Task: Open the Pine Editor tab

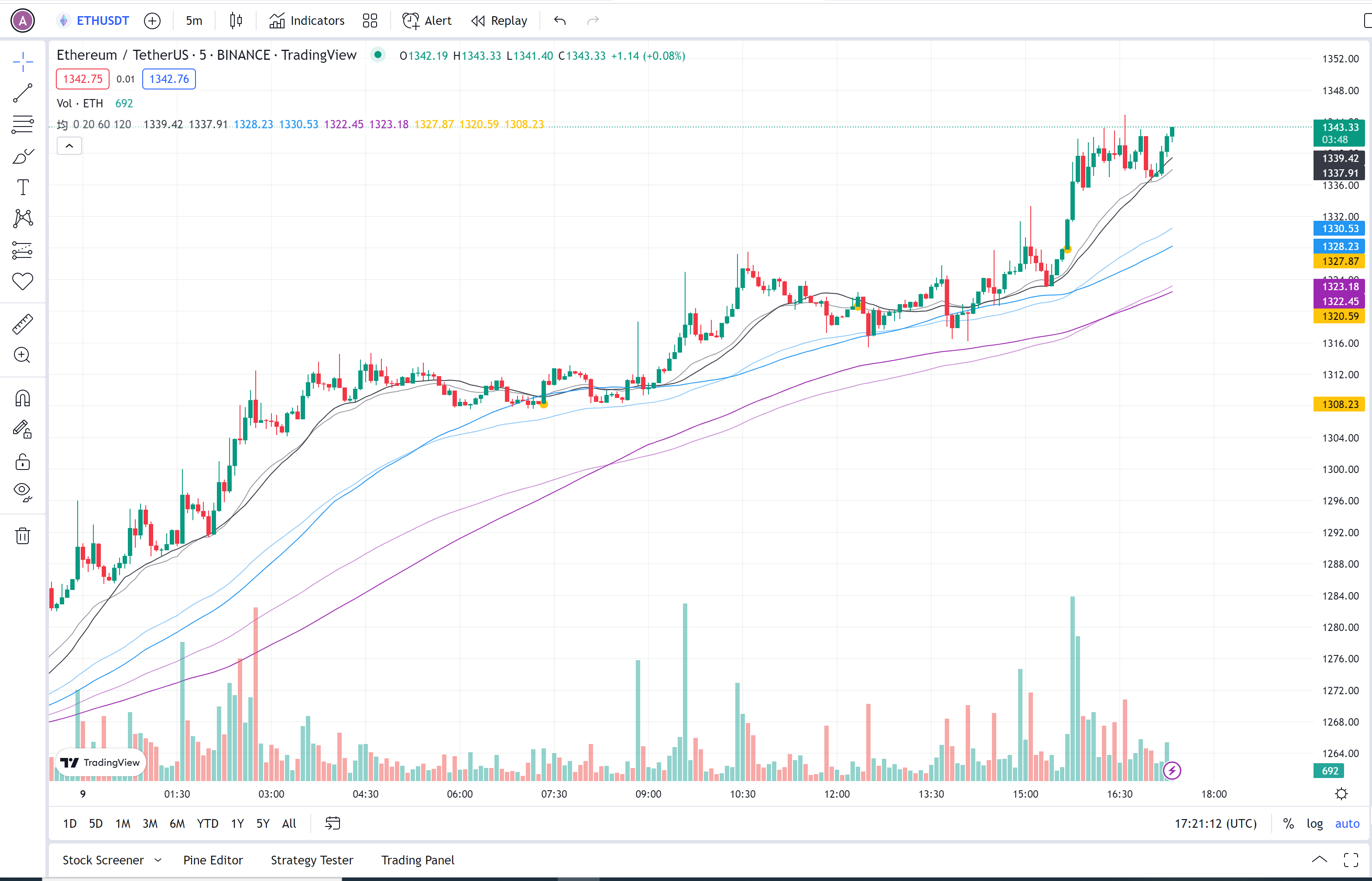Action: 213,860
